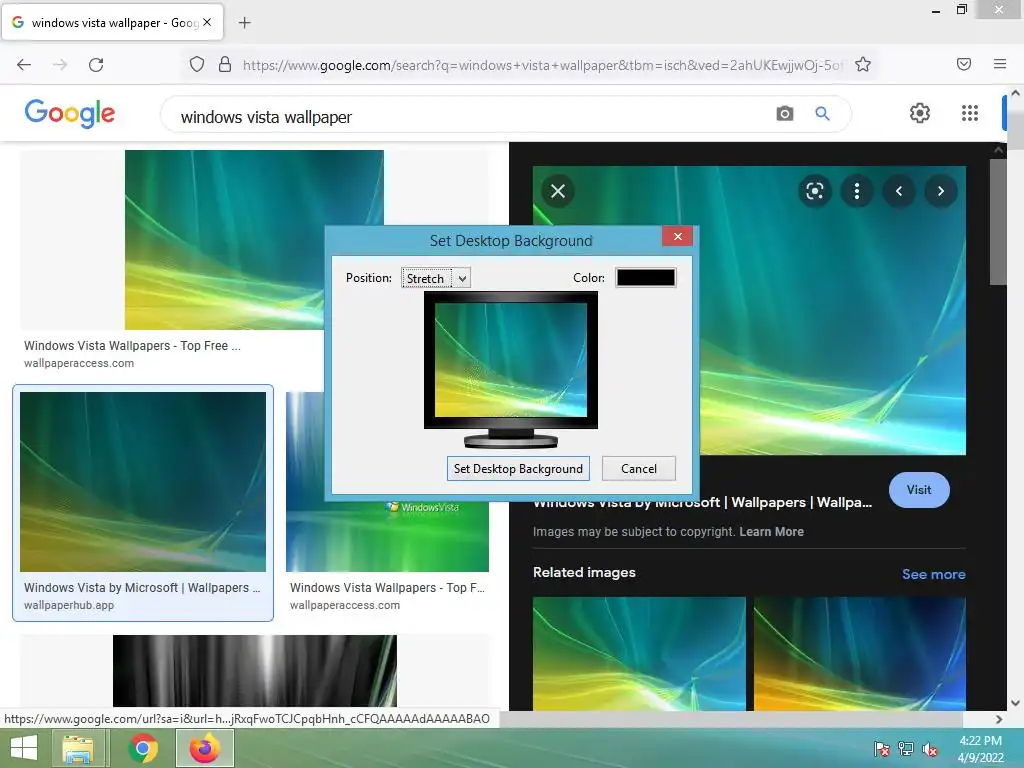
Task: Open Action Center flag in system tray
Action: (x=882, y=749)
